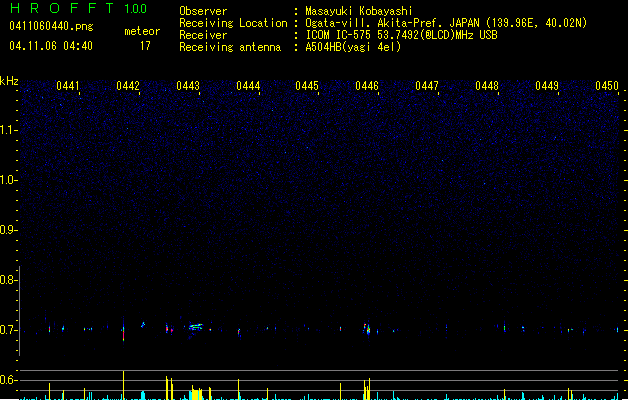
Task: Click the Receiving antenna label
Action: tap(230, 47)
